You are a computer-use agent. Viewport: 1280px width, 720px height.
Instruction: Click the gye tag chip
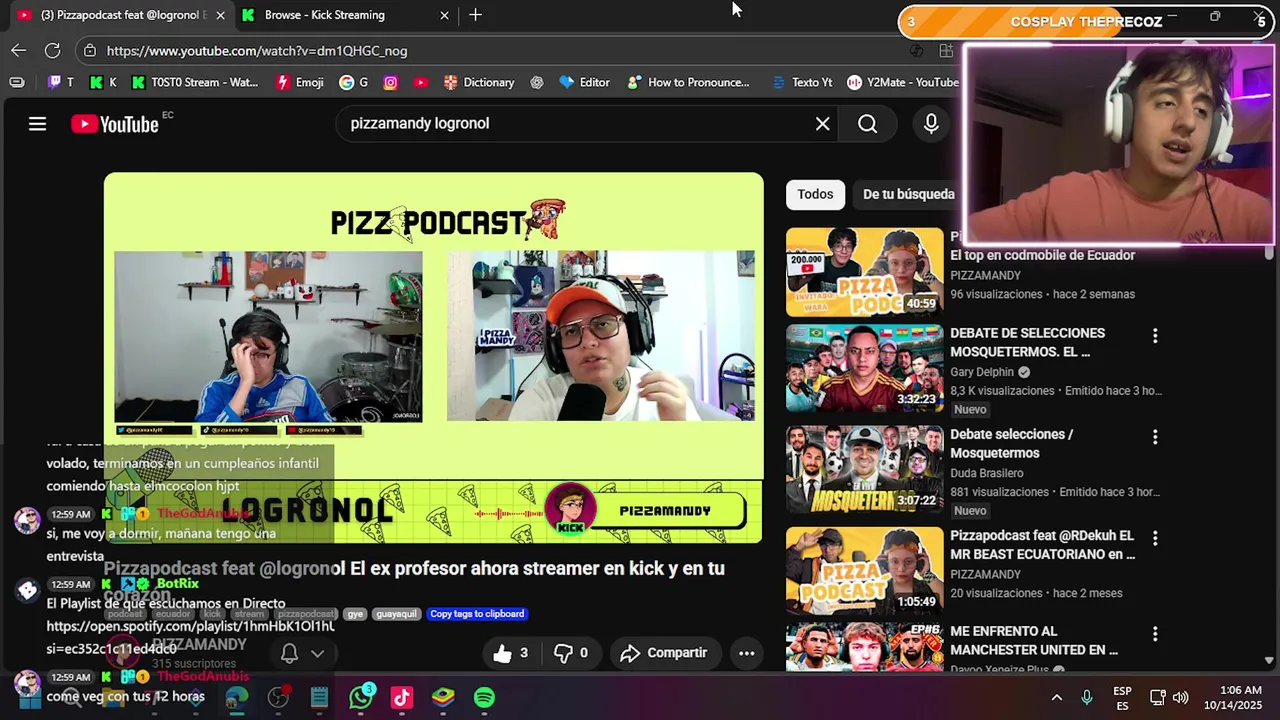355,614
